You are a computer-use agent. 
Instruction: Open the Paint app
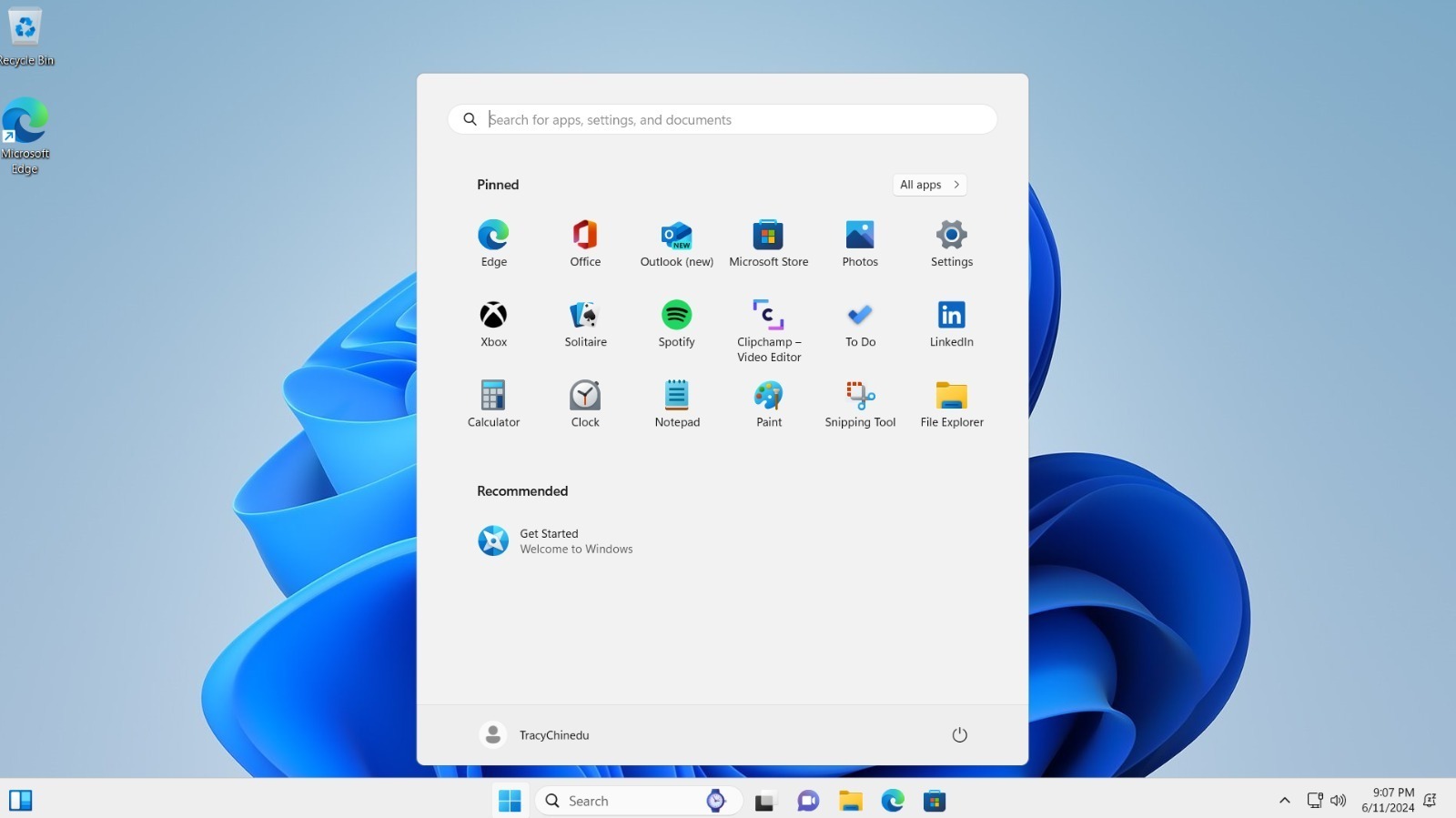coord(768,404)
